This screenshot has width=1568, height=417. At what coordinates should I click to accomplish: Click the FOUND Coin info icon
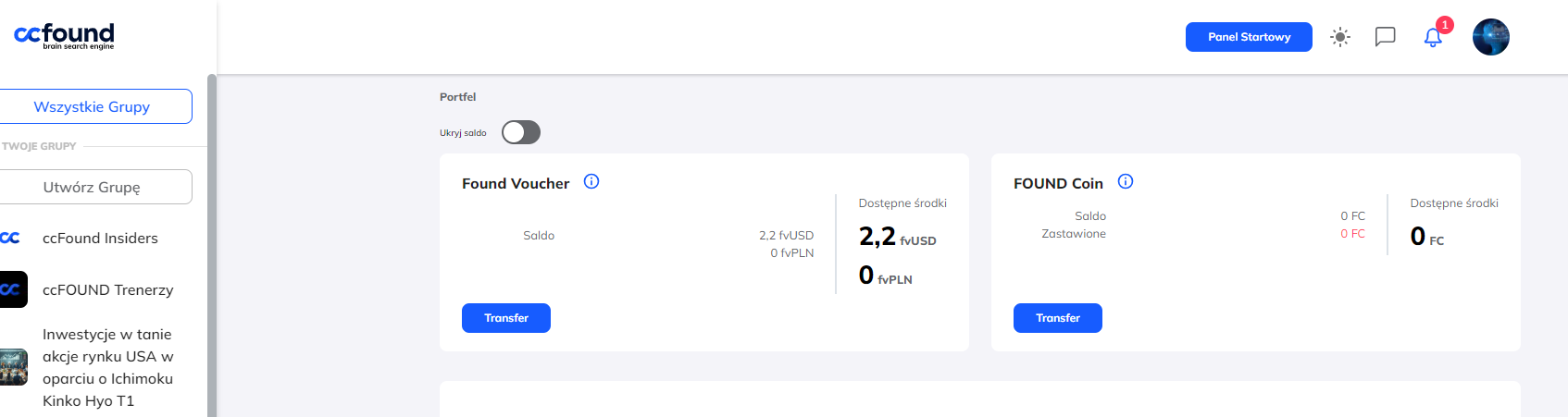[x=1126, y=181]
